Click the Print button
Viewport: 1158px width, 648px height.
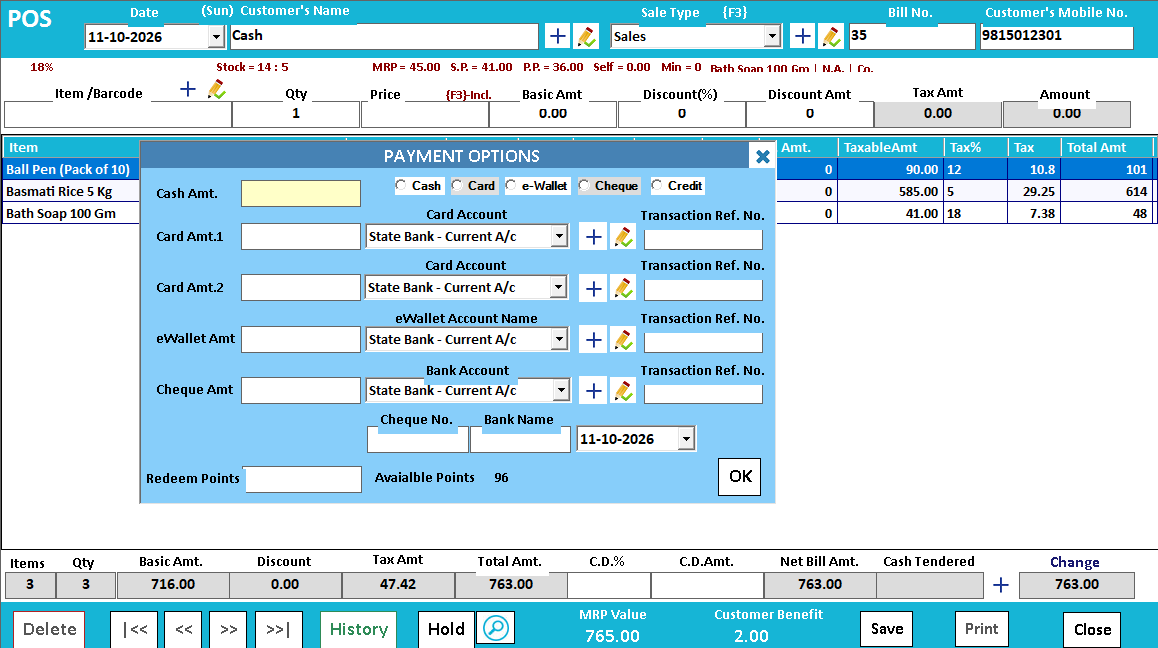tap(981, 629)
